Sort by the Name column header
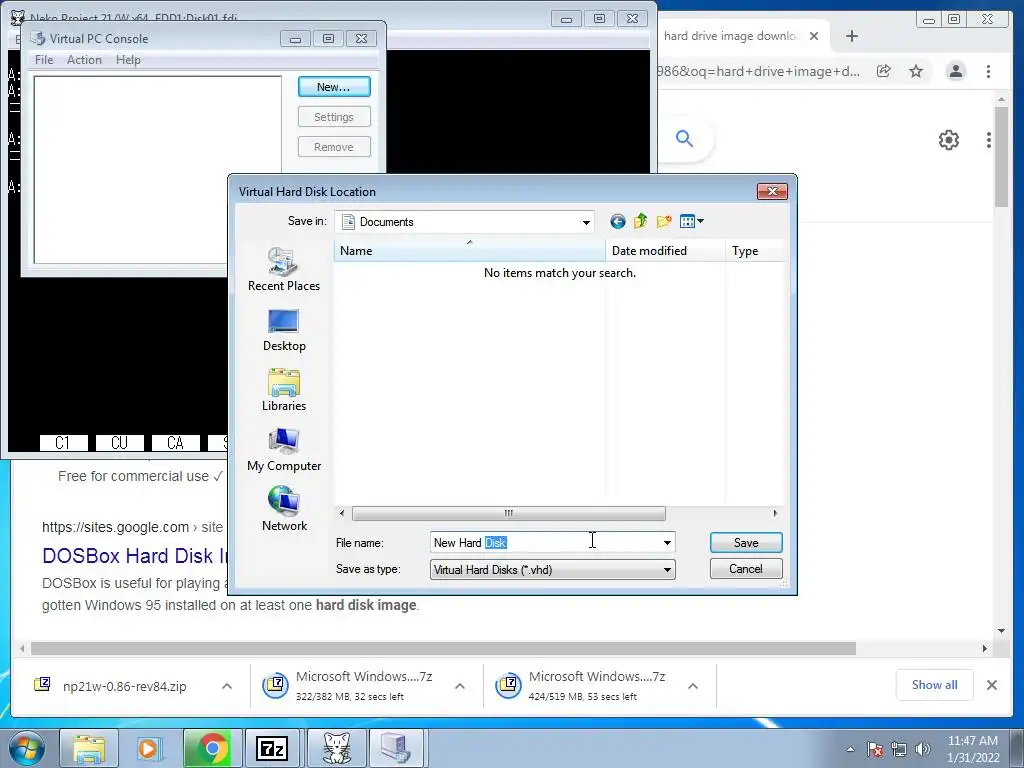 (x=470, y=251)
